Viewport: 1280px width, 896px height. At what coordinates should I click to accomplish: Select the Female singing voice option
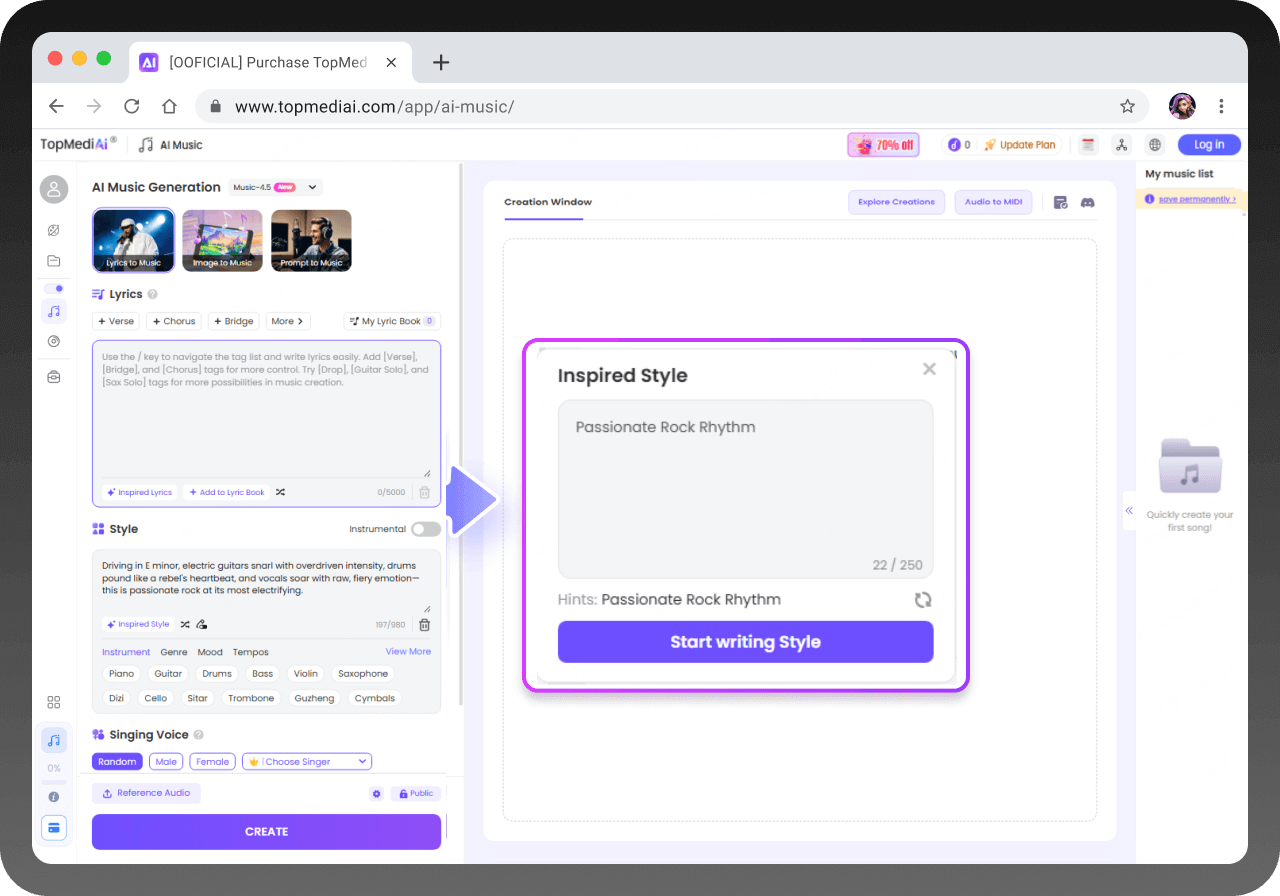coord(212,762)
